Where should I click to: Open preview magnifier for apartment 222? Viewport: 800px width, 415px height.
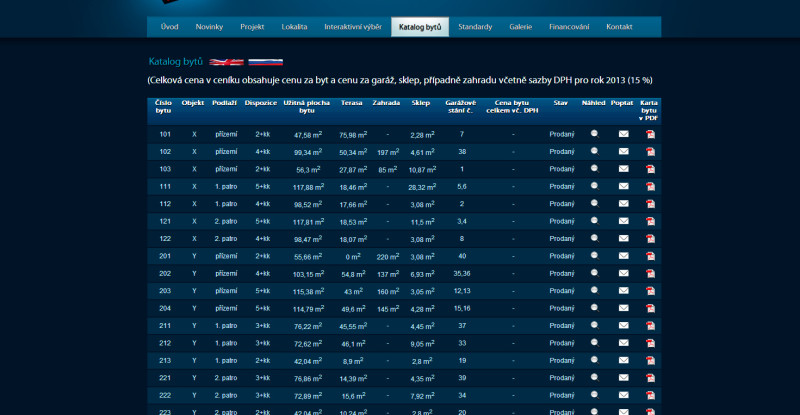(x=594, y=395)
